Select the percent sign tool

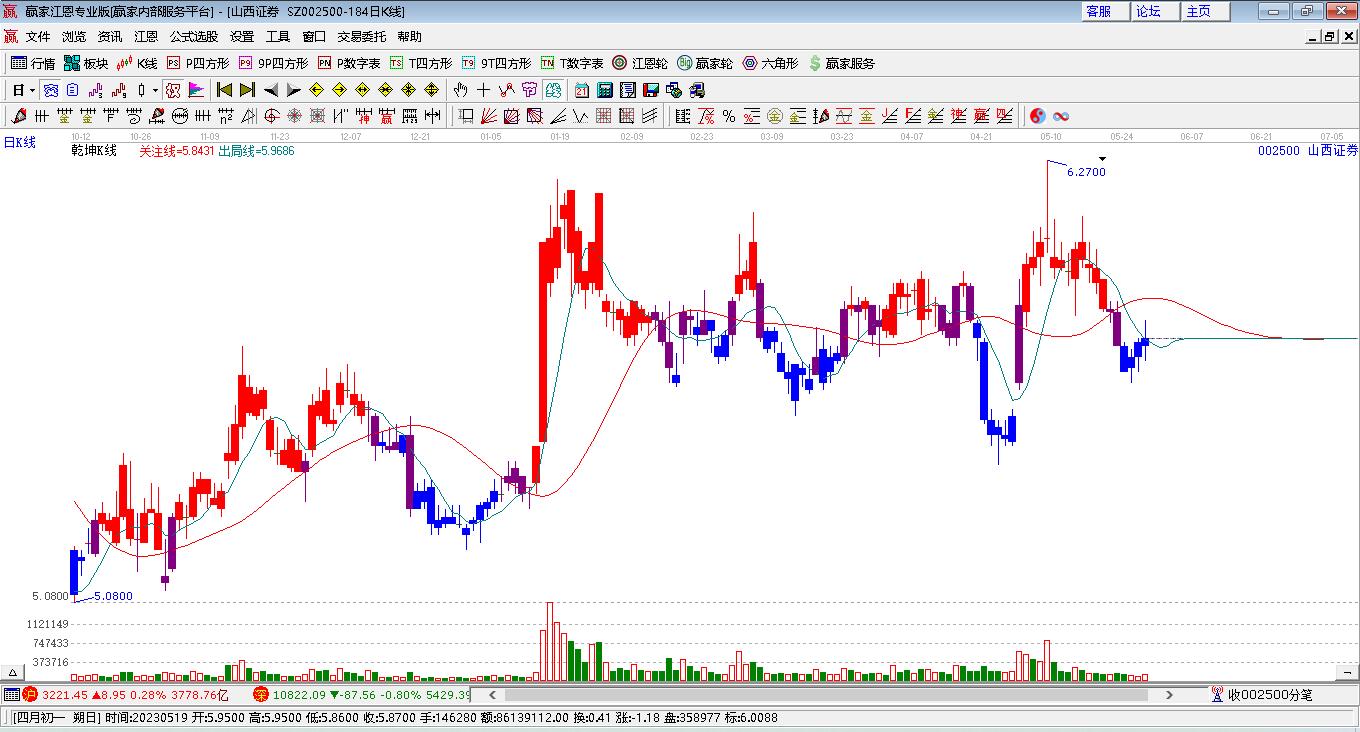(729, 116)
